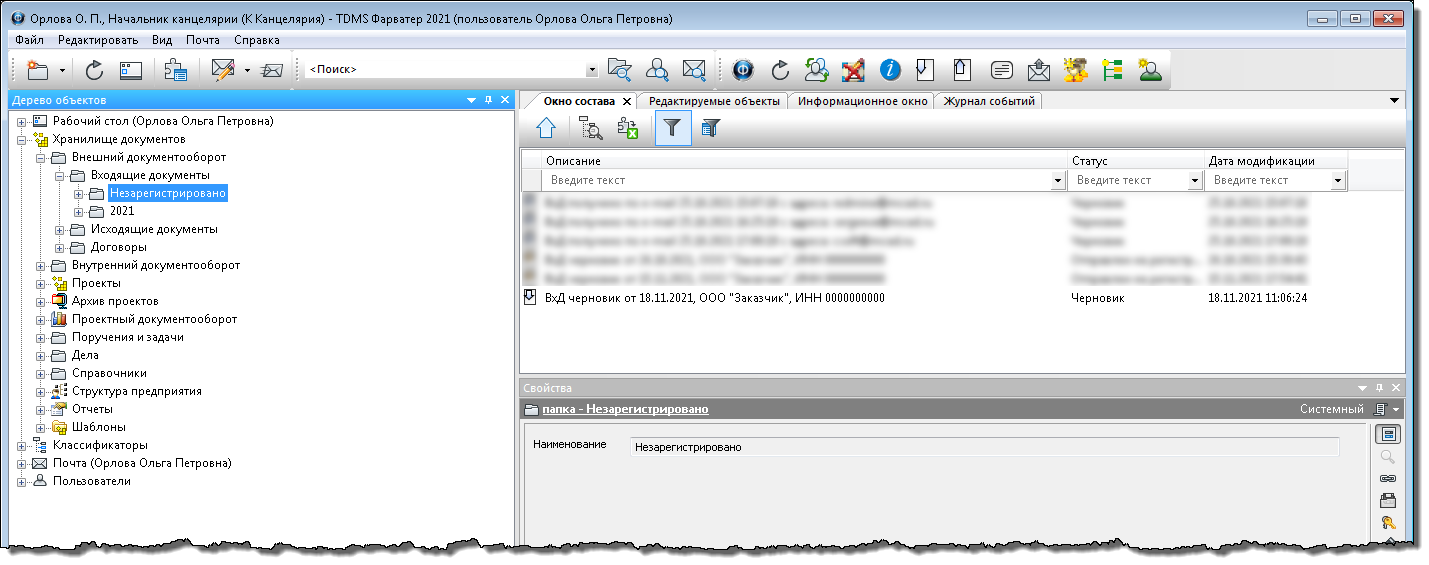Switch to the Журнал событий tab

pos(989,101)
